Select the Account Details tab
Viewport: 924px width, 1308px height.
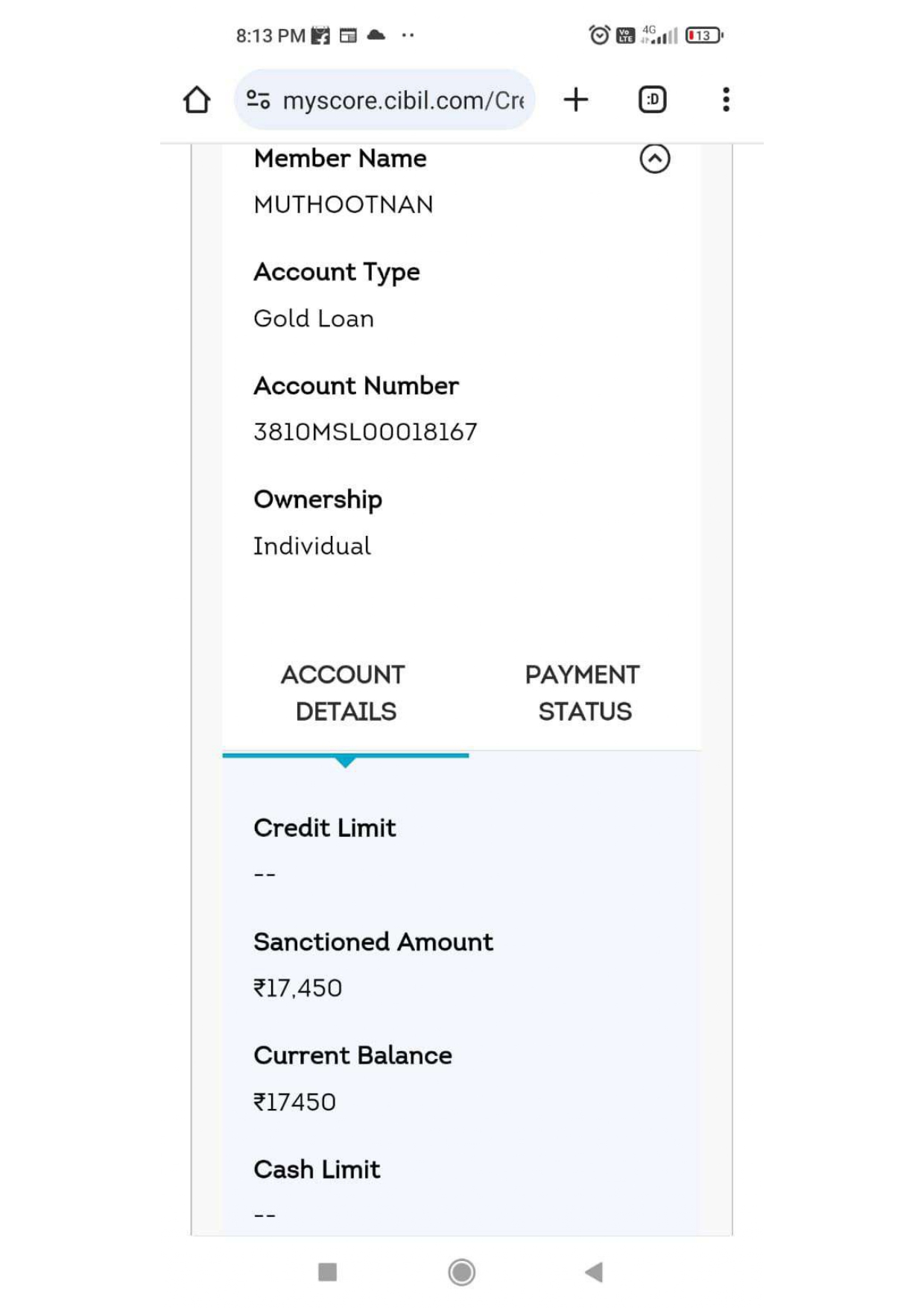[x=344, y=693]
